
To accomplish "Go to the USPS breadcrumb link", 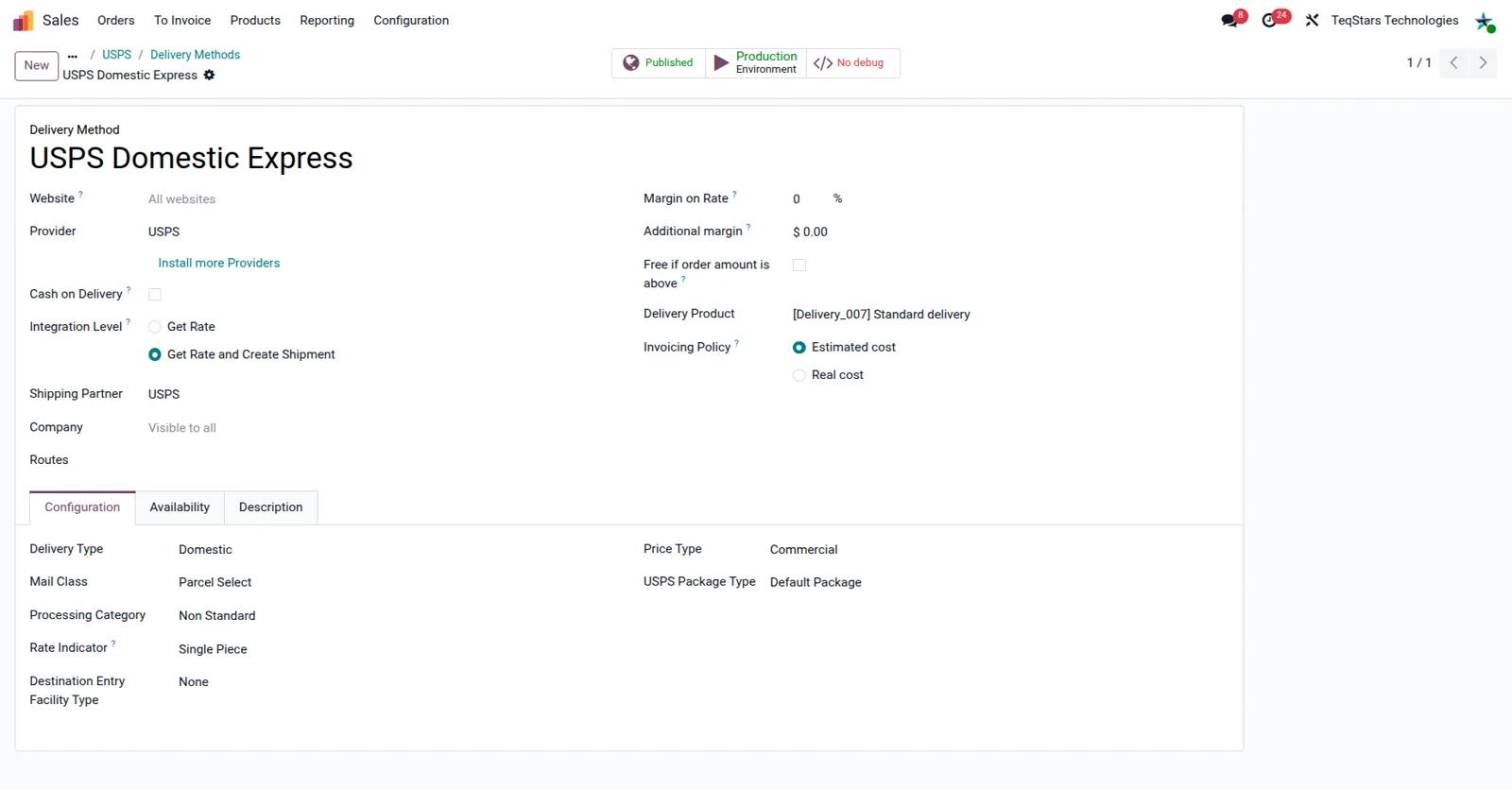I will pos(117,55).
